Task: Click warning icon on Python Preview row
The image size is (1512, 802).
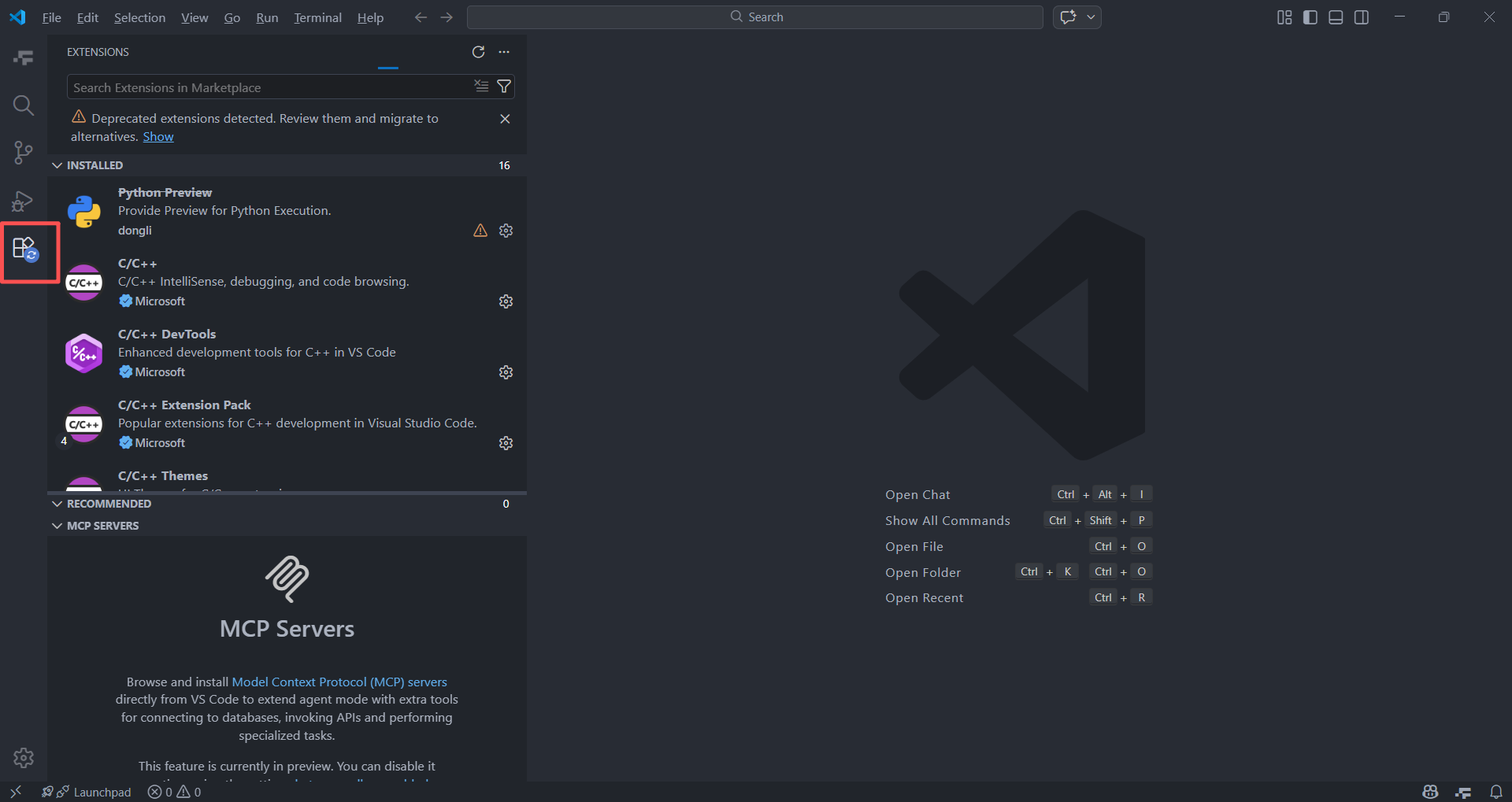Action: [480, 231]
